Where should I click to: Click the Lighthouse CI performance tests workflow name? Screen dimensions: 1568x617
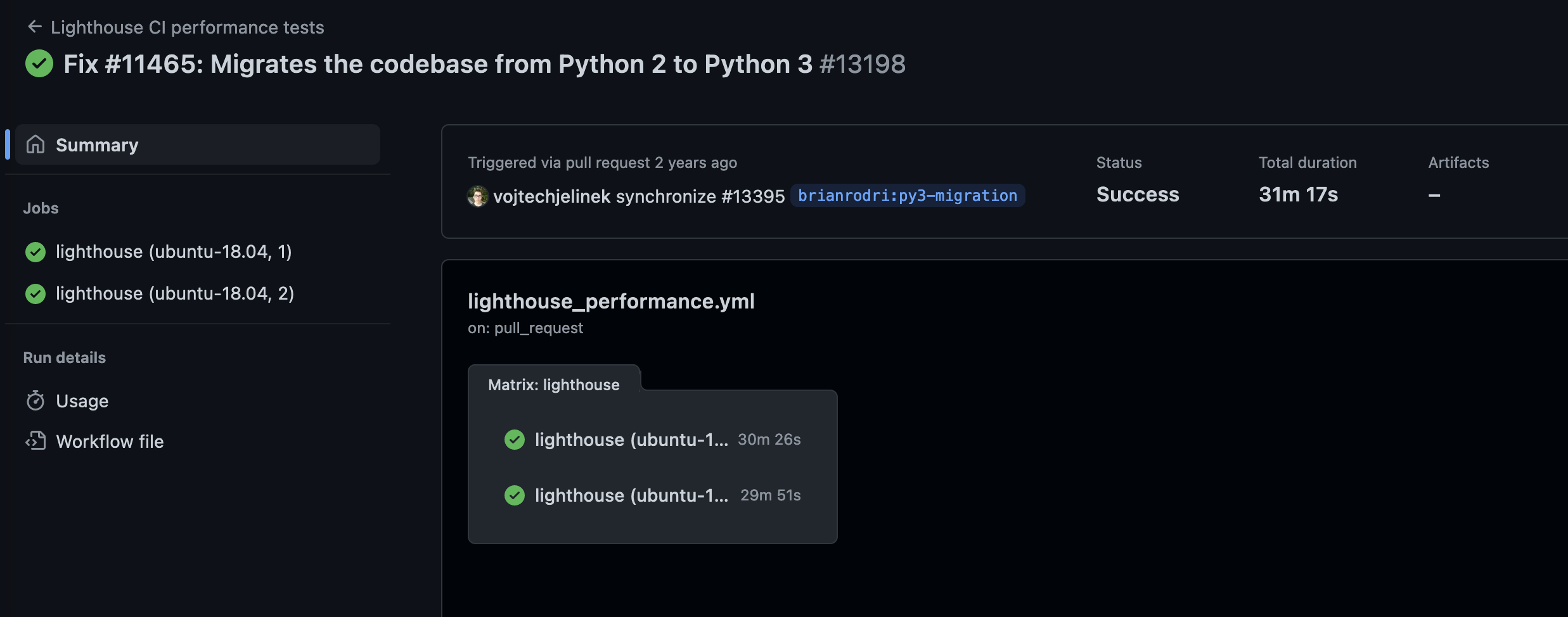point(188,27)
